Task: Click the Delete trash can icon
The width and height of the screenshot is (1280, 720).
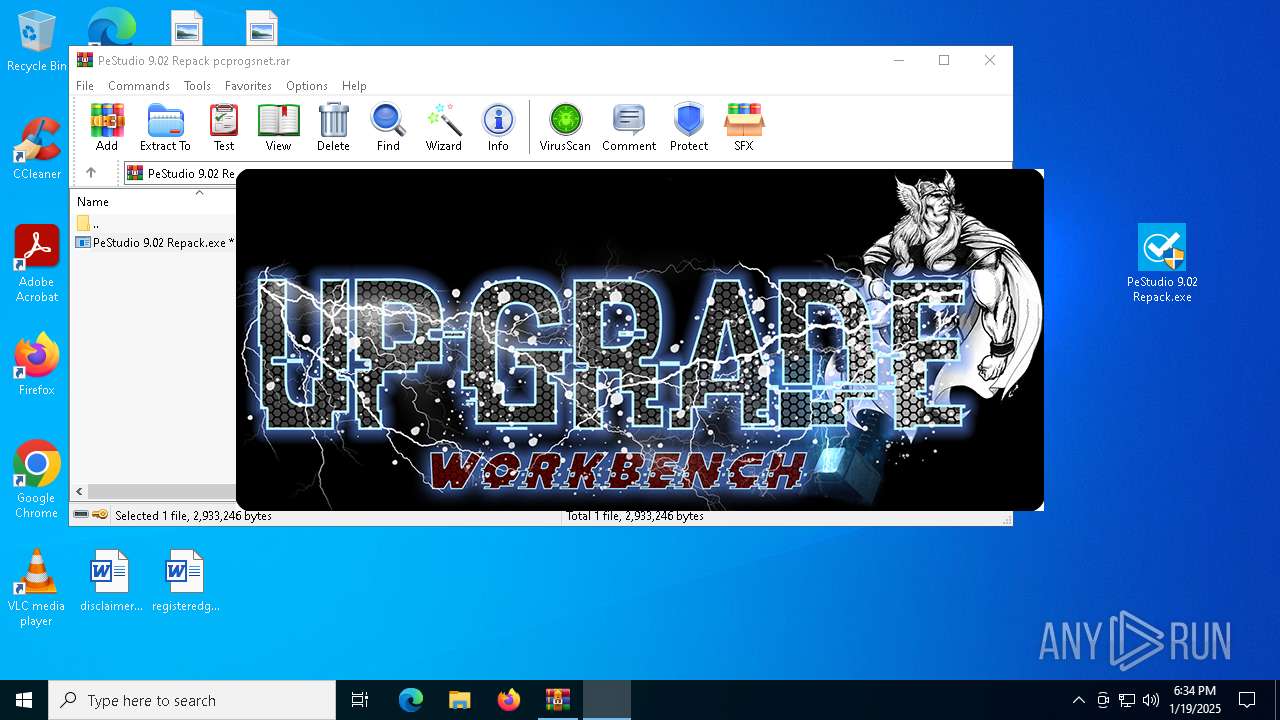Action: 333,127
